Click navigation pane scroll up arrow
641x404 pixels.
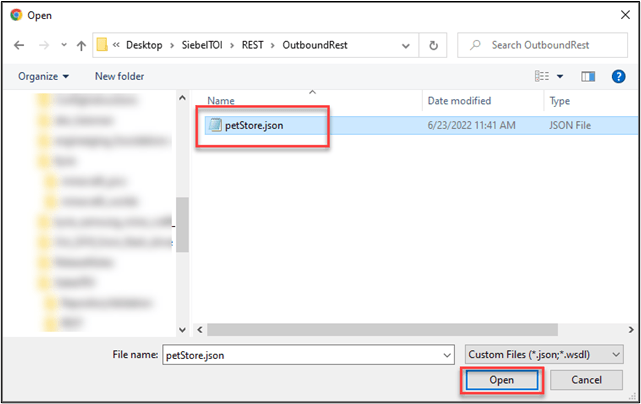[x=182, y=98]
